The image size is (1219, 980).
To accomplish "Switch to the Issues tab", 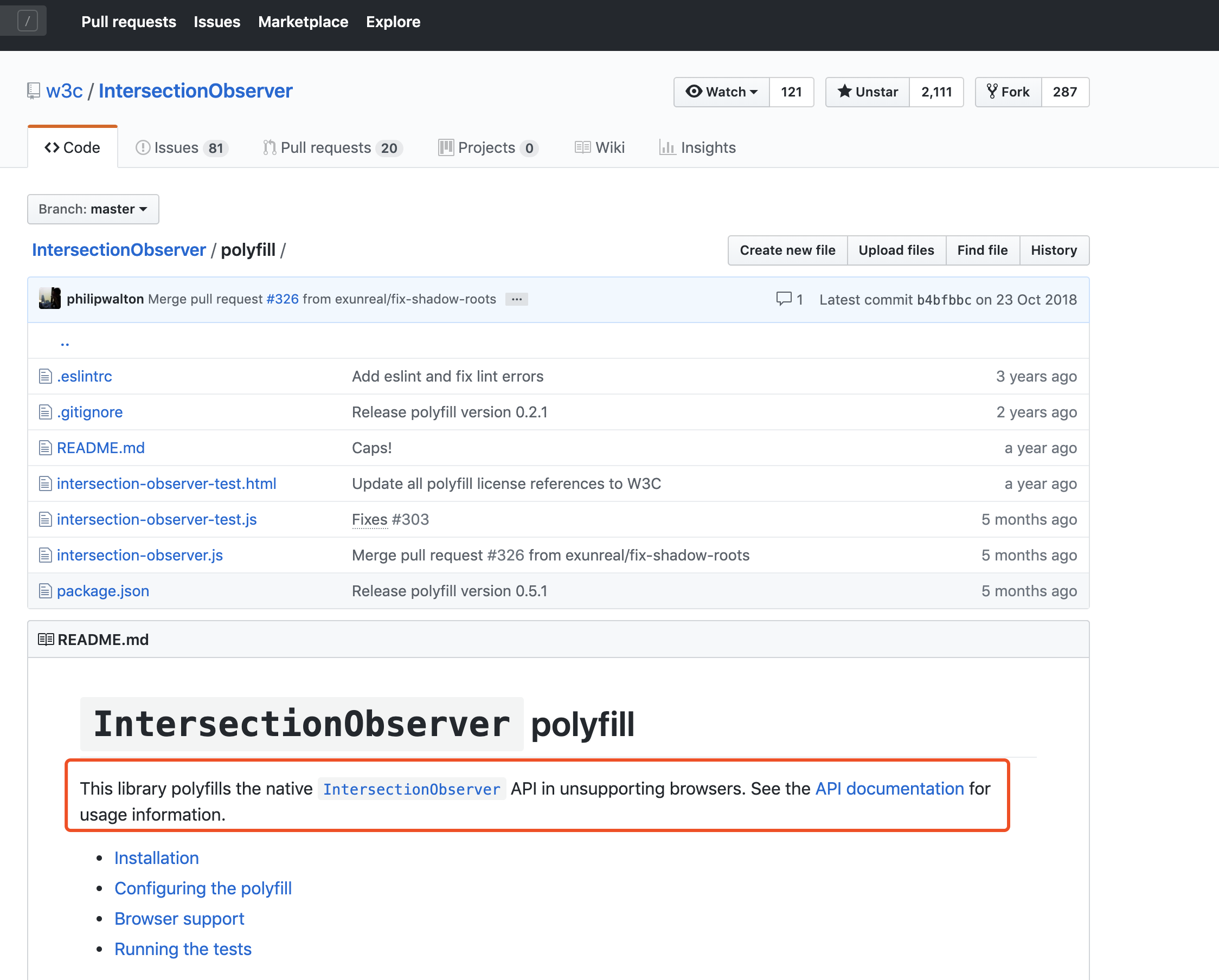I will point(182,148).
